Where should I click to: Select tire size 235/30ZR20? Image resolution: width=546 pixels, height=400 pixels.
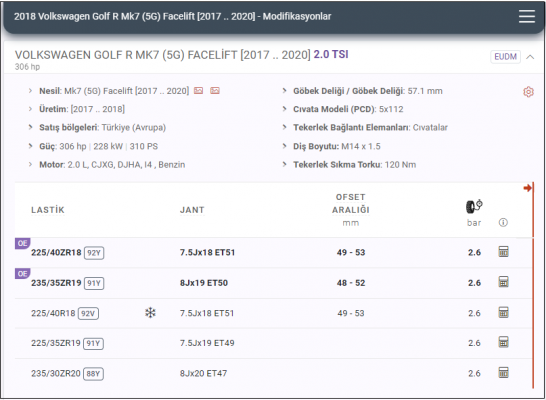[56, 373]
